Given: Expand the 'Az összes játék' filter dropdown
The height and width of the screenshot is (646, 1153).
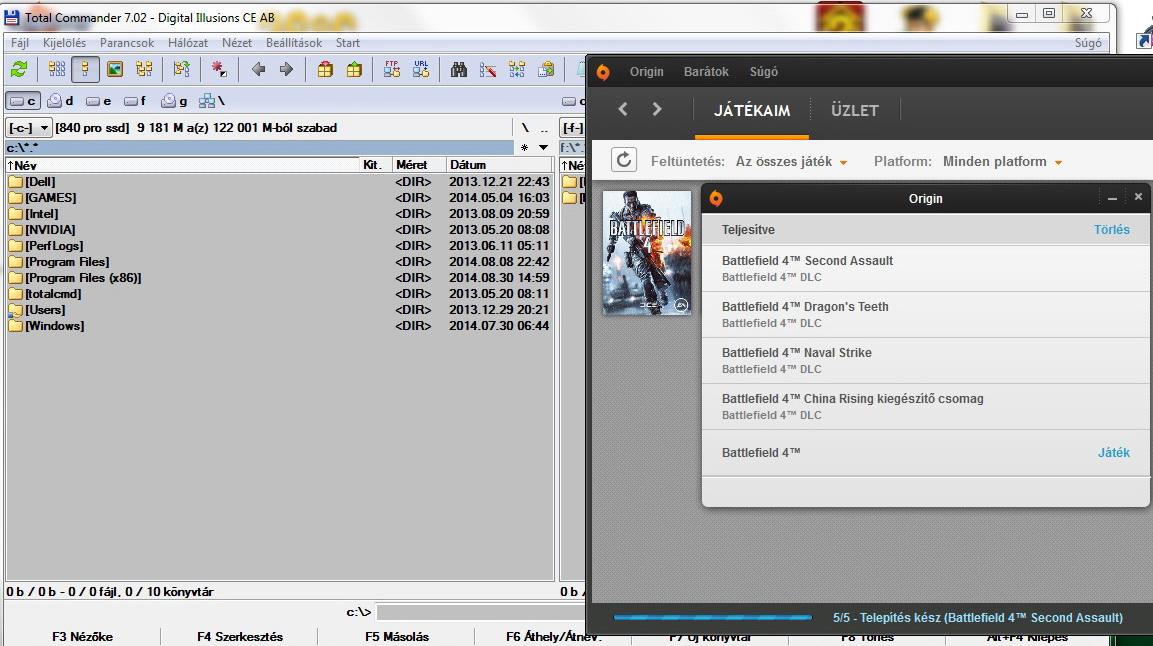Looking at the screenshot, I should (x=791, y=162).
